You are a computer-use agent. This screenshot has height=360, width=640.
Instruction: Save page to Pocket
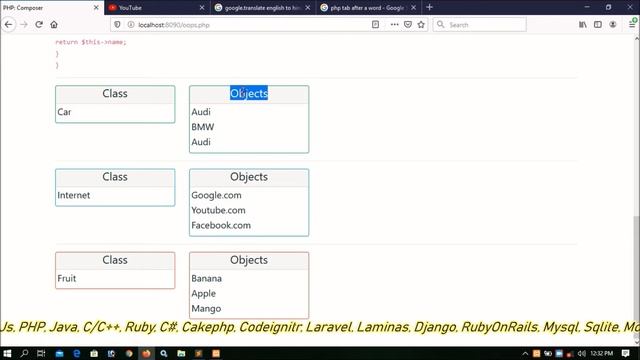click(408, 24)
